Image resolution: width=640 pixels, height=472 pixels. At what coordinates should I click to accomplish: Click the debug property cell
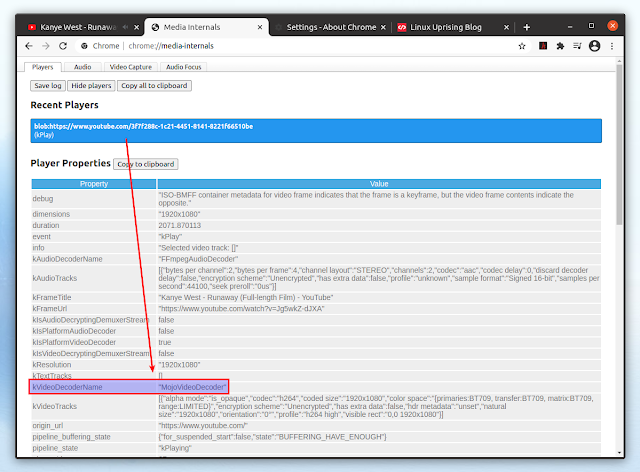tap(94, 199)
